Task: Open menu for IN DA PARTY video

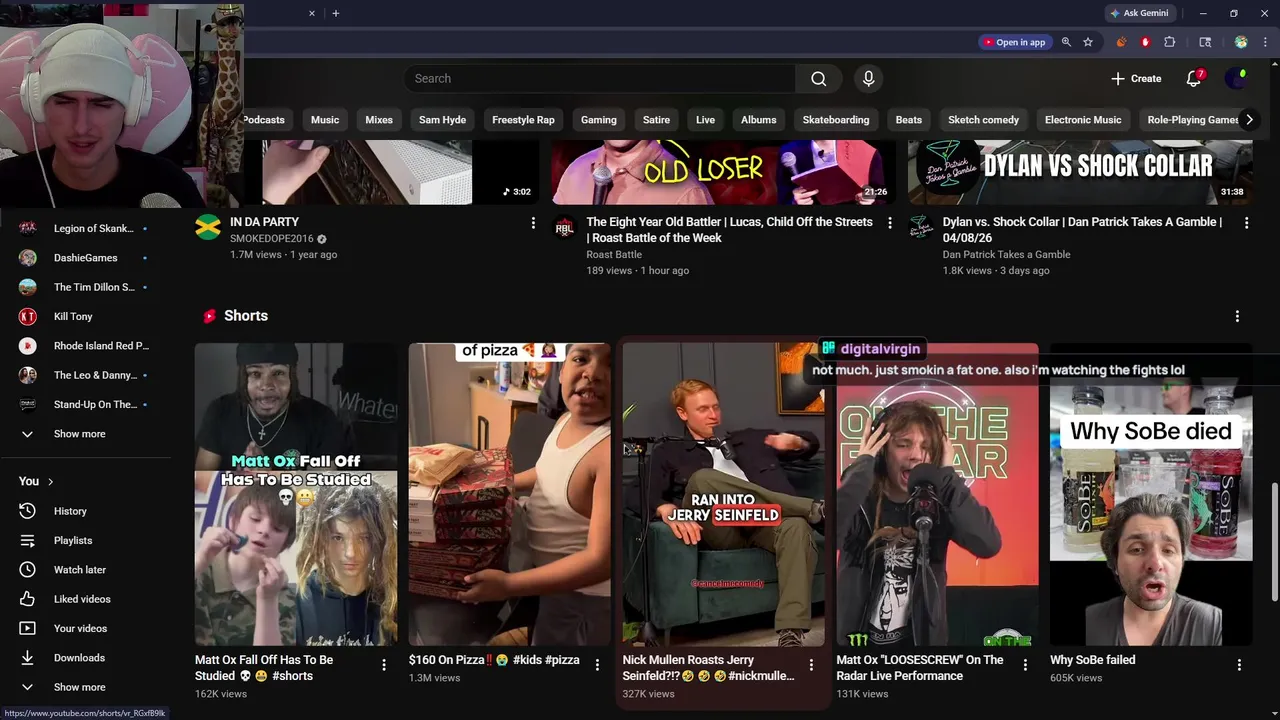Action: point(533,223)
